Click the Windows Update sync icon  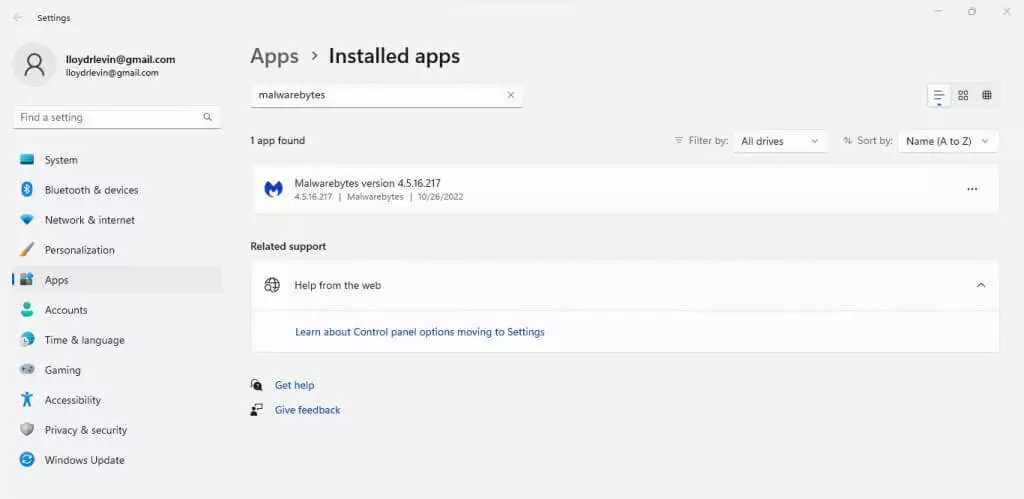[27, 460]
